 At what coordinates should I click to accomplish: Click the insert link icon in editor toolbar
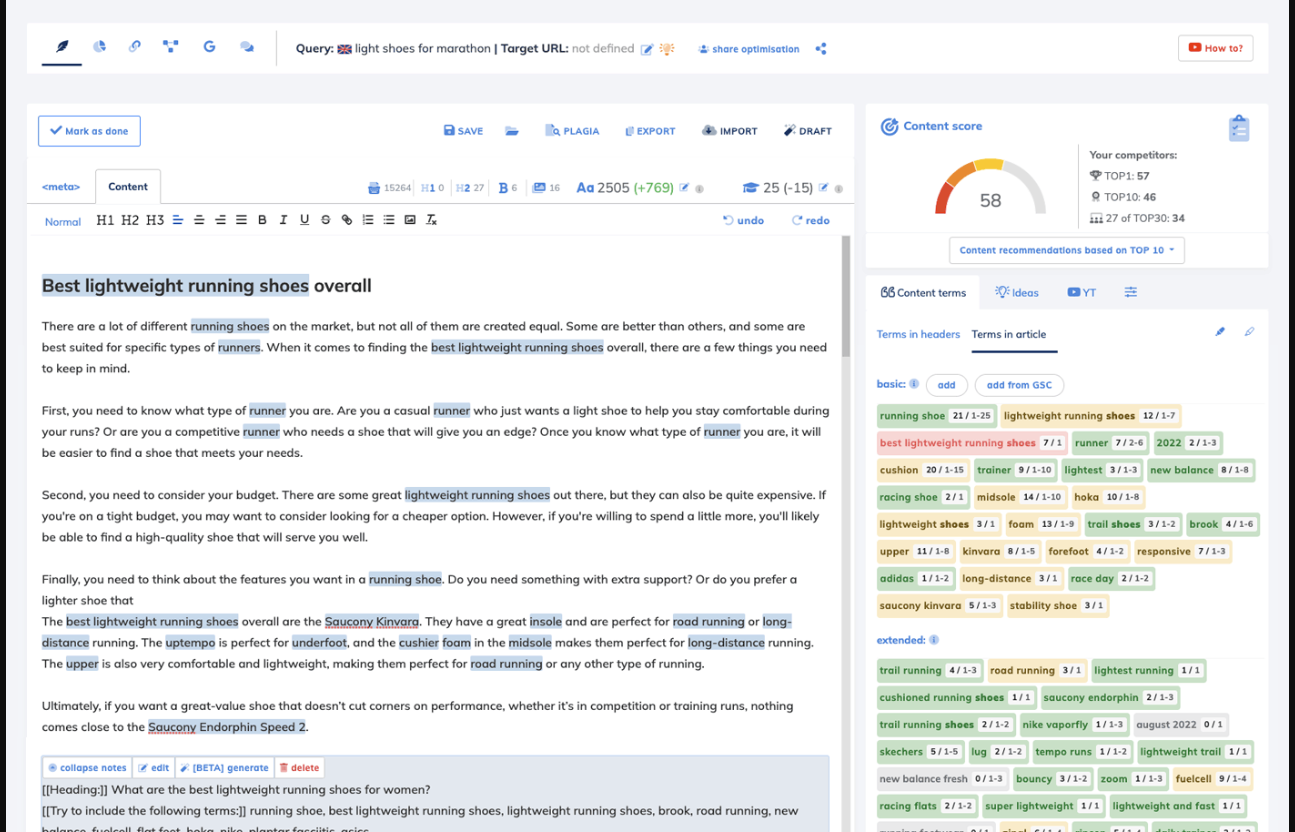[x=347, y=220]
